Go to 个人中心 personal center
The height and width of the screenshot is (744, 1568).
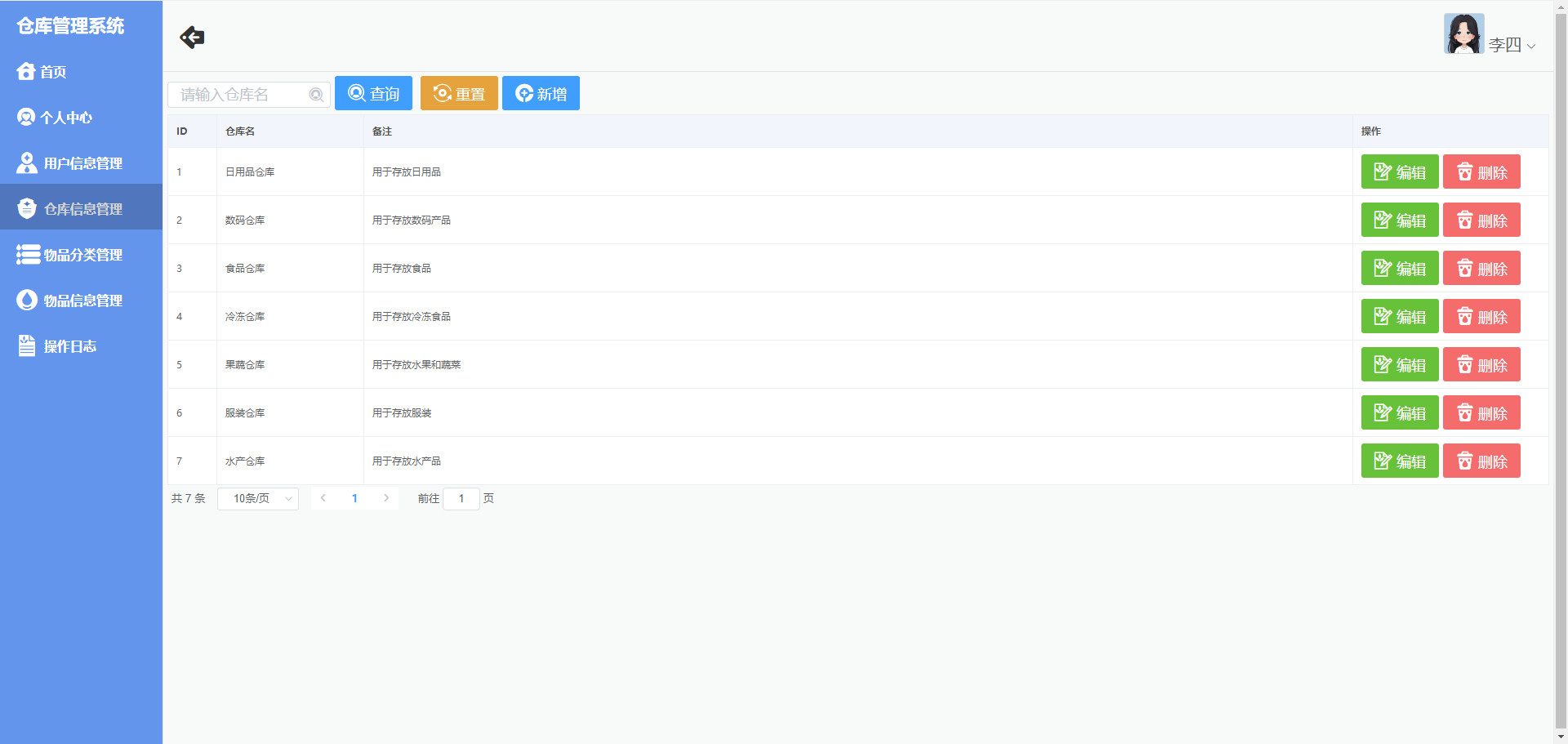point(65,118)
